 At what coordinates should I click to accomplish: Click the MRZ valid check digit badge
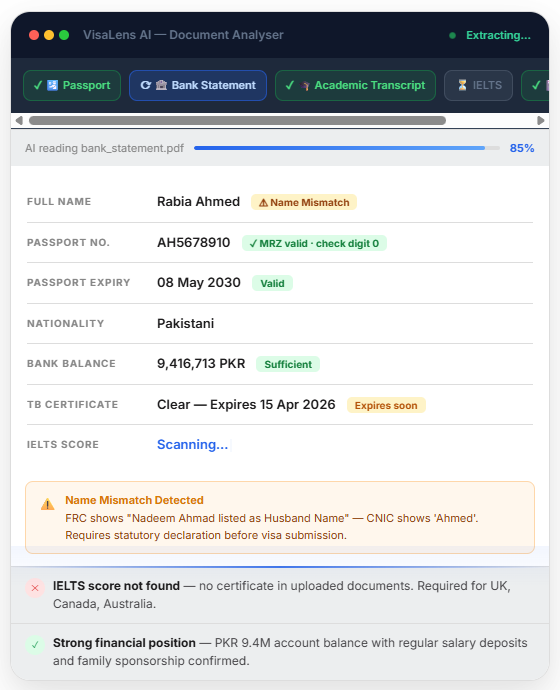point(314,243)
